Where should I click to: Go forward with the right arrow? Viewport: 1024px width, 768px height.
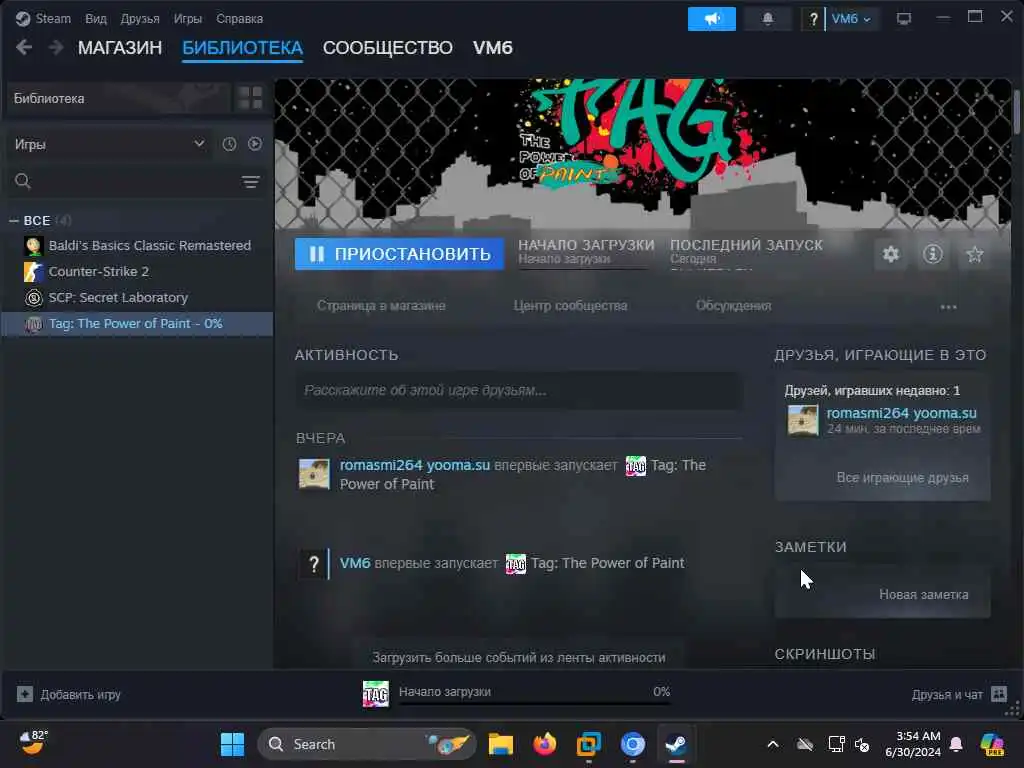pyautogui.click(x=56, y=47)
